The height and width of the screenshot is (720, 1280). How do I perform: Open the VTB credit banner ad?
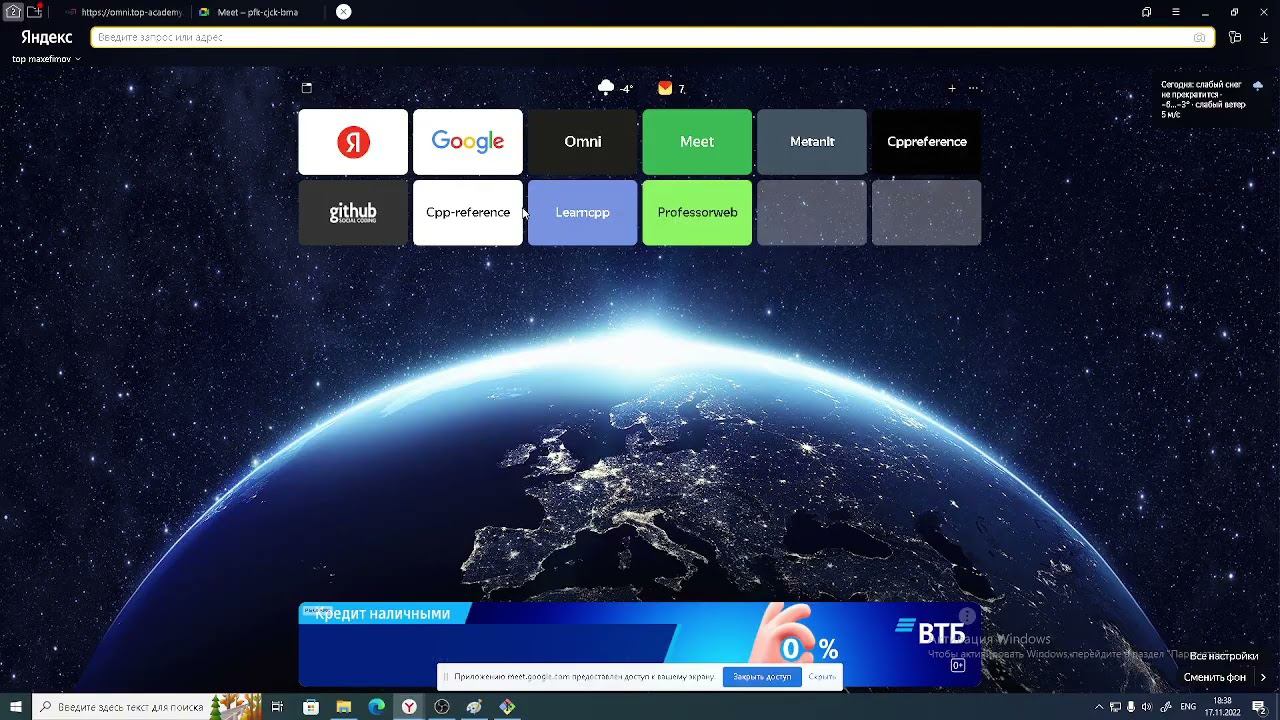640,644
